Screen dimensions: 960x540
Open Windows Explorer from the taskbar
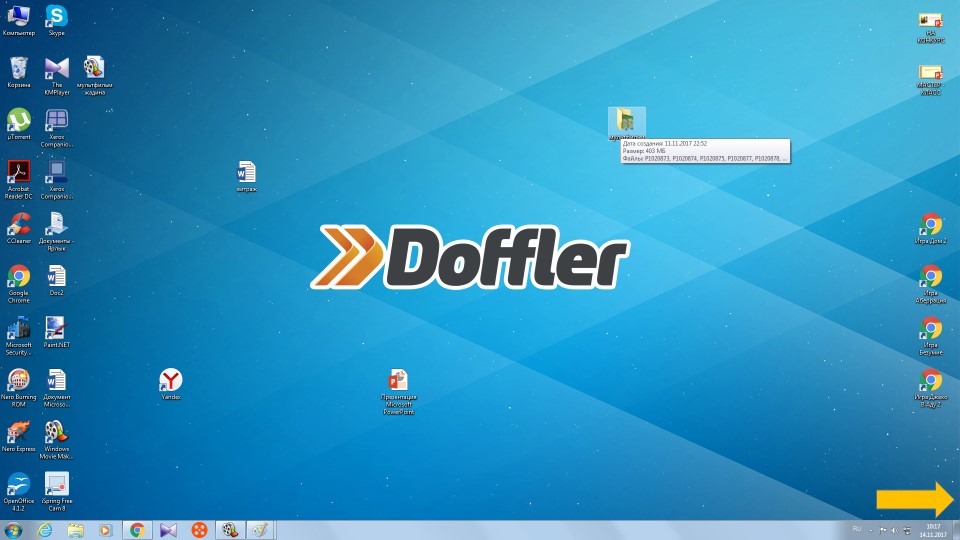click(x=75, y=530)
